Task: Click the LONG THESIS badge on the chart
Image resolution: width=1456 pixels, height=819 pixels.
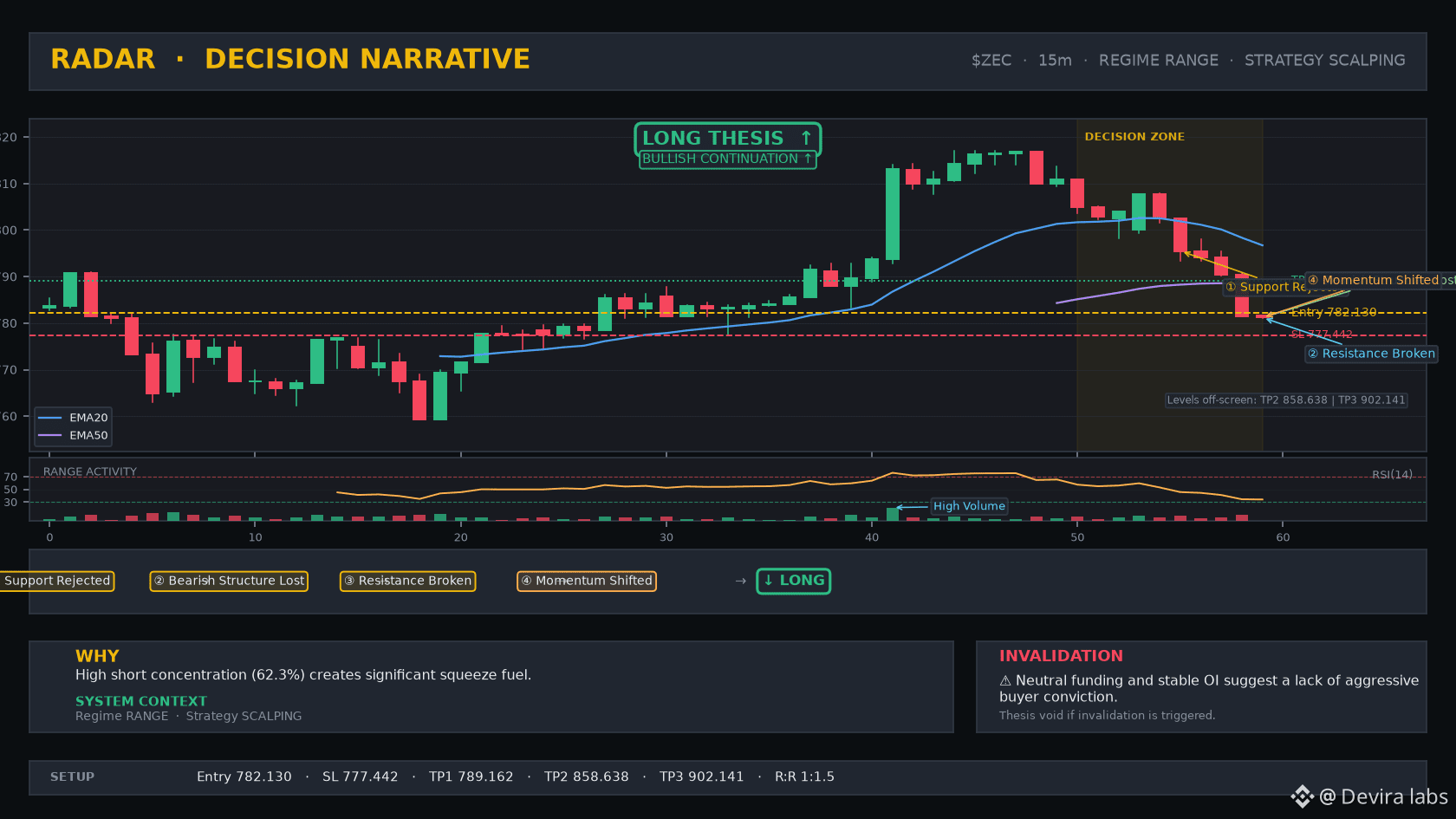Action: (727, 138)
